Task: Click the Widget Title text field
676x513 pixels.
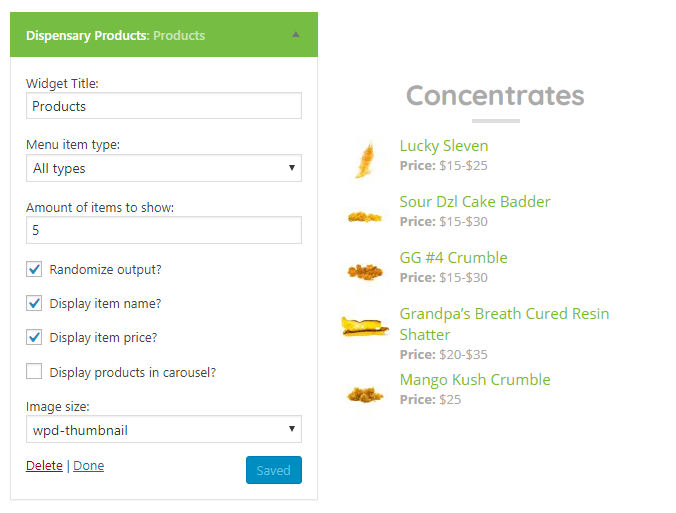Action: [164, 106]
